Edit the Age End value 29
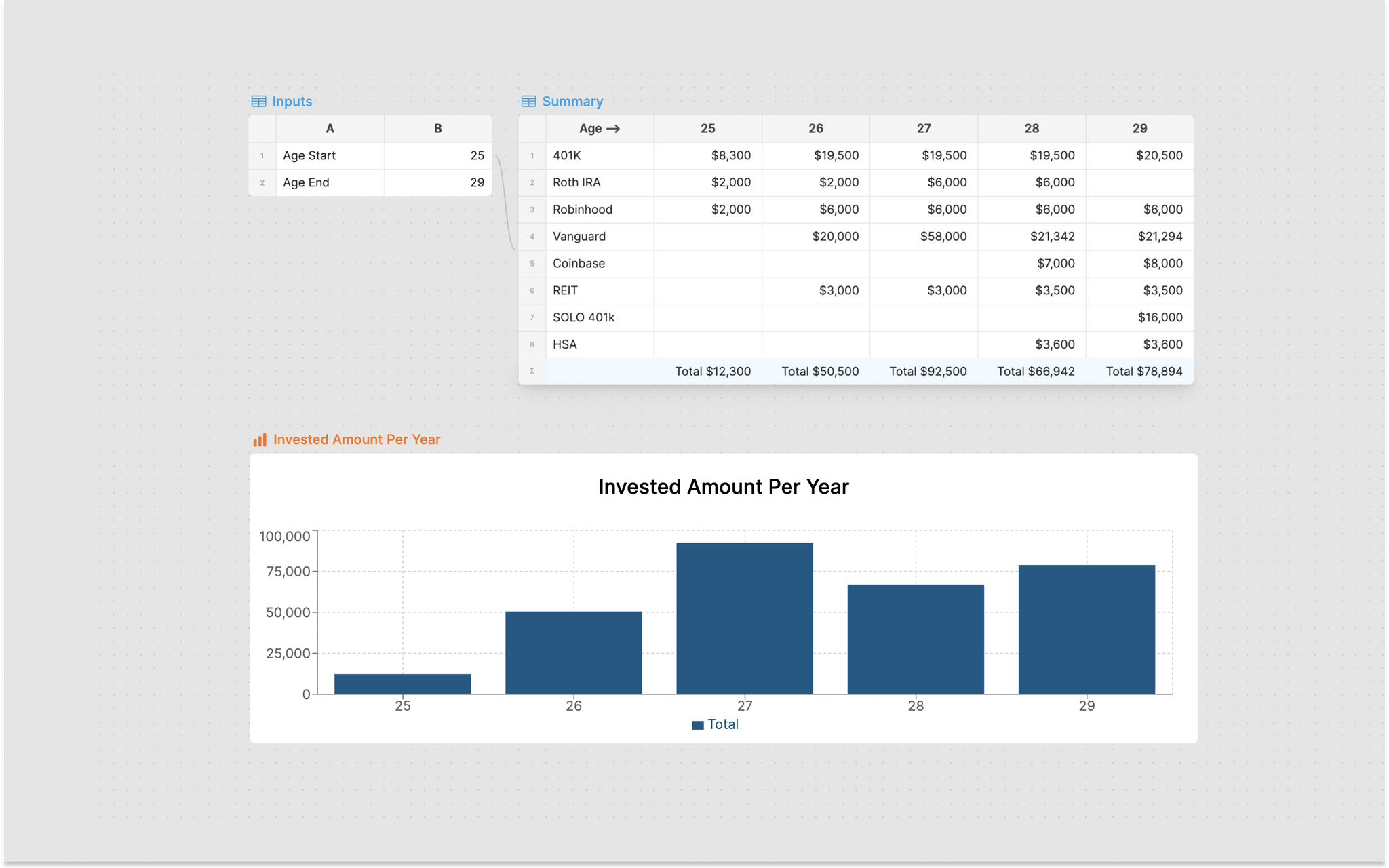Screen dimensions: 1389x868 438,182
